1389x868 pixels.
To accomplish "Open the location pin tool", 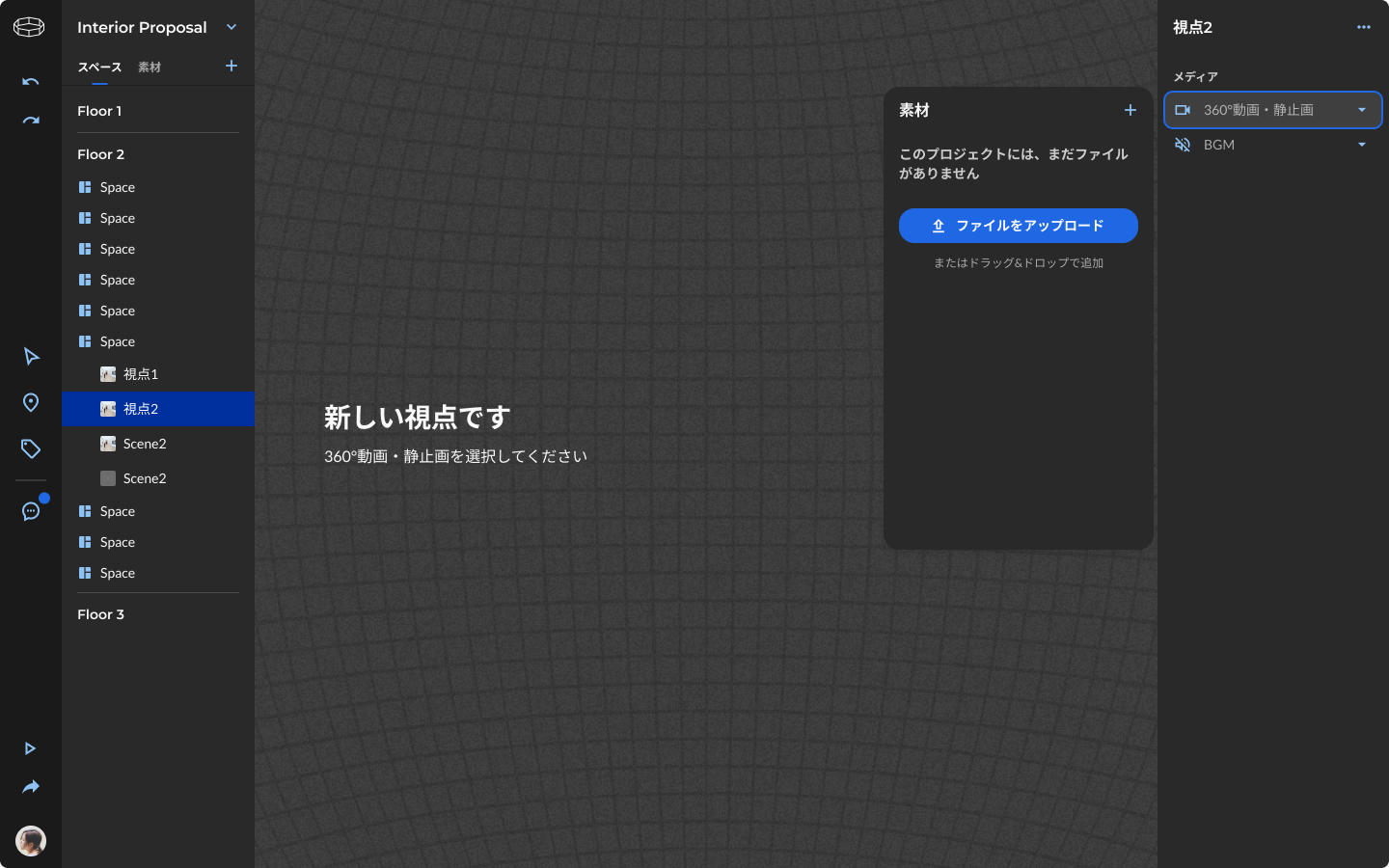I will click(30, 403).
